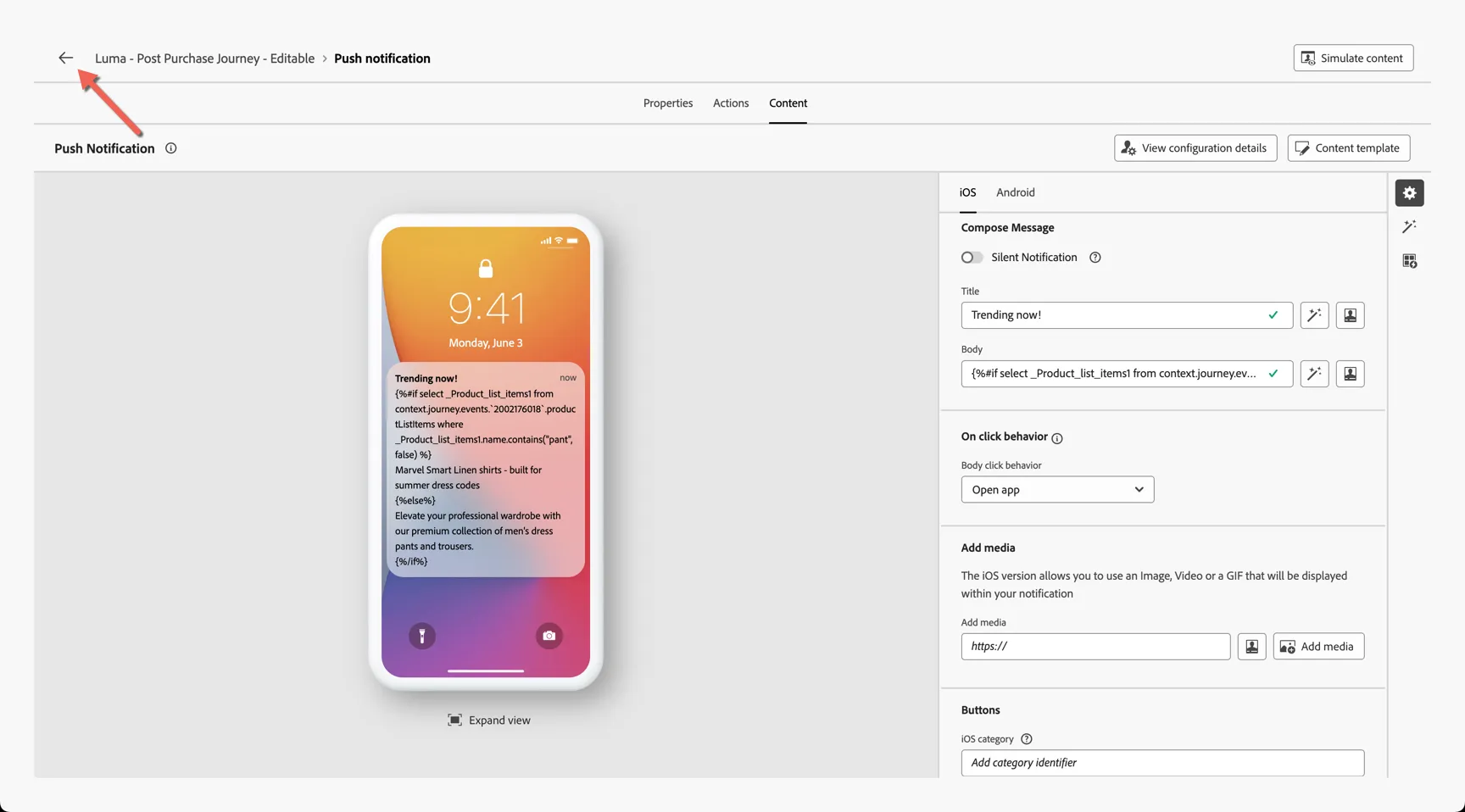Click the 9:41 clock on the phone preview
This screenshot has width=1465, height=812.
tap(487, 308)
